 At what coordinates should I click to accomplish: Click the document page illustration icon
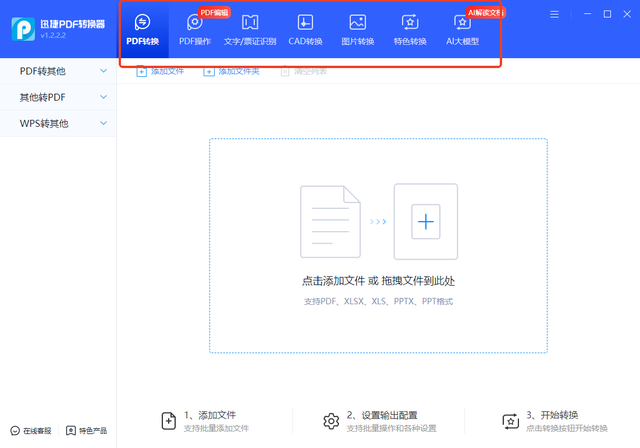pyautogui.click(x=330, y=222)
